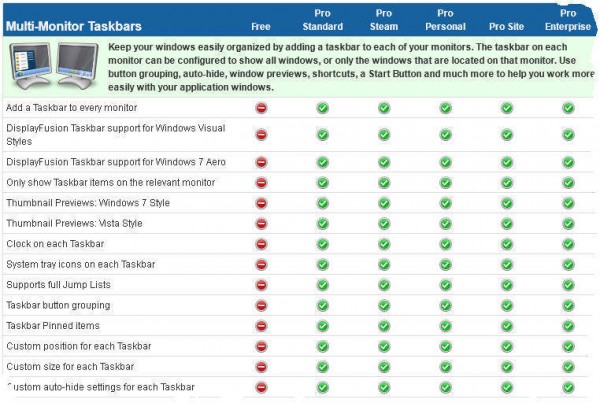Click Pro Standard checkmark for Clock on each Taskbar
The image size is (600, 403).
[323, 244]
